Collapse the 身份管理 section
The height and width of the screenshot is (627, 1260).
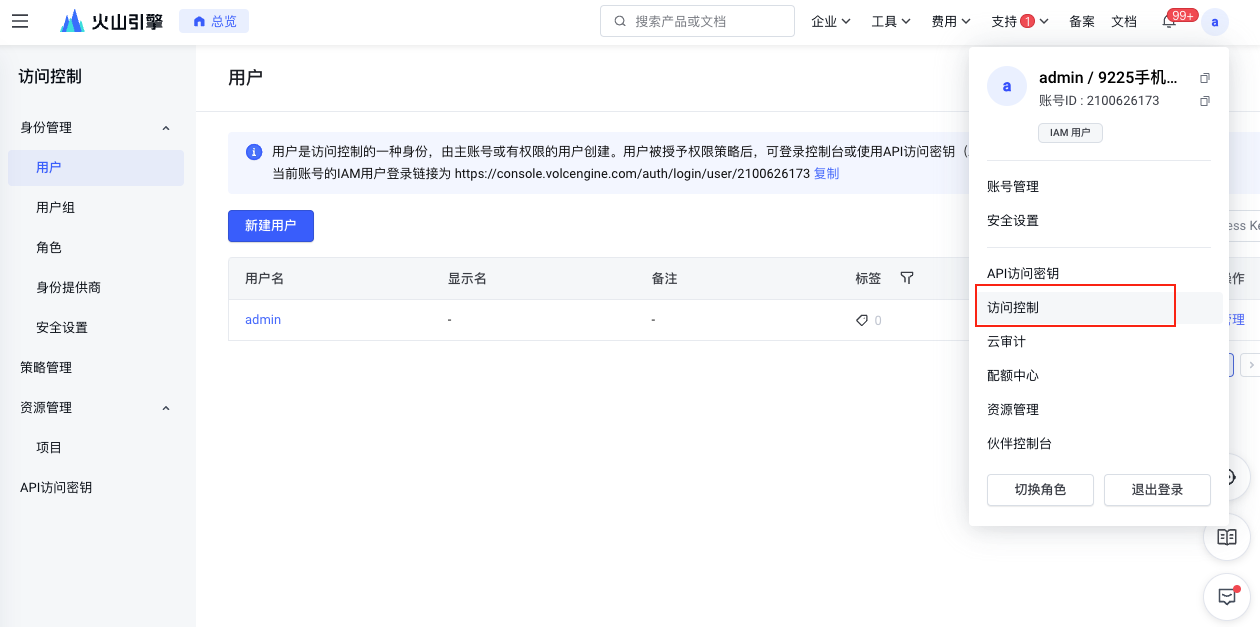166,128
